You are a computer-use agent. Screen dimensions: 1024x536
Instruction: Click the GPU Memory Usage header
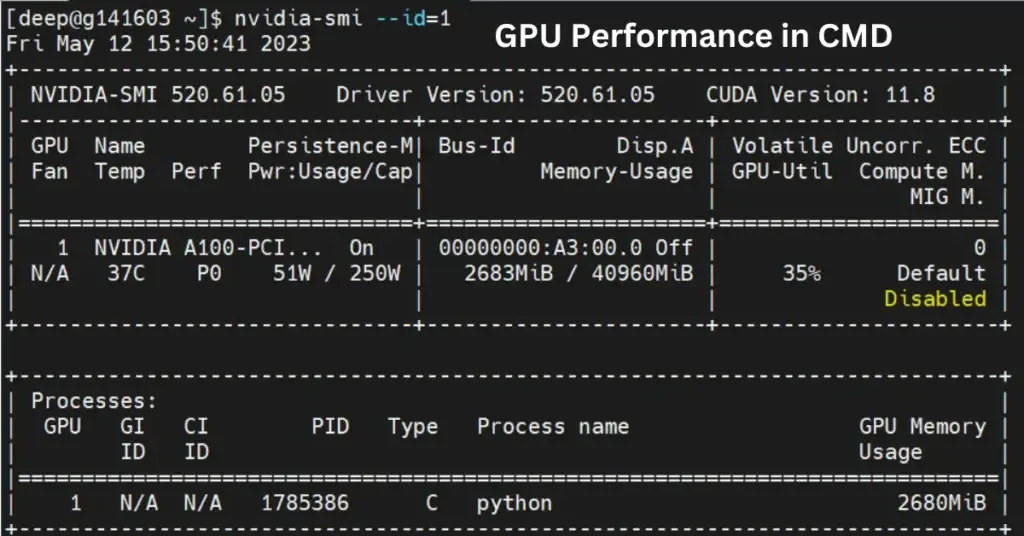(922, 439)
